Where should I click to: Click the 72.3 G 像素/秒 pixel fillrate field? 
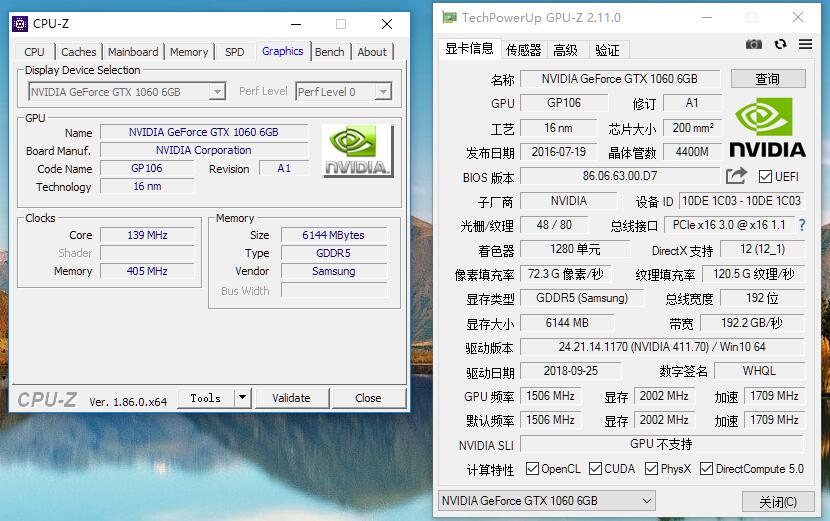click(565, 274)
